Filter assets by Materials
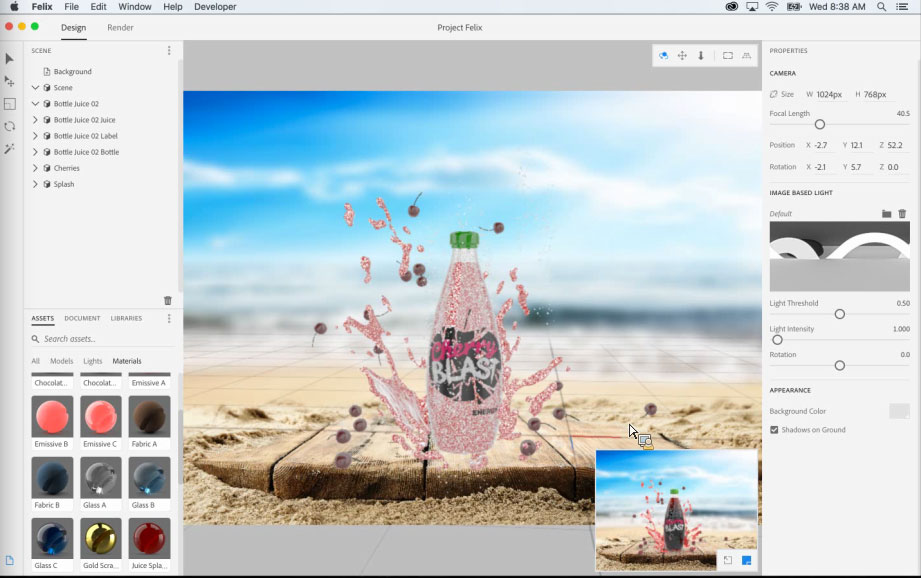 coord(127,361)
